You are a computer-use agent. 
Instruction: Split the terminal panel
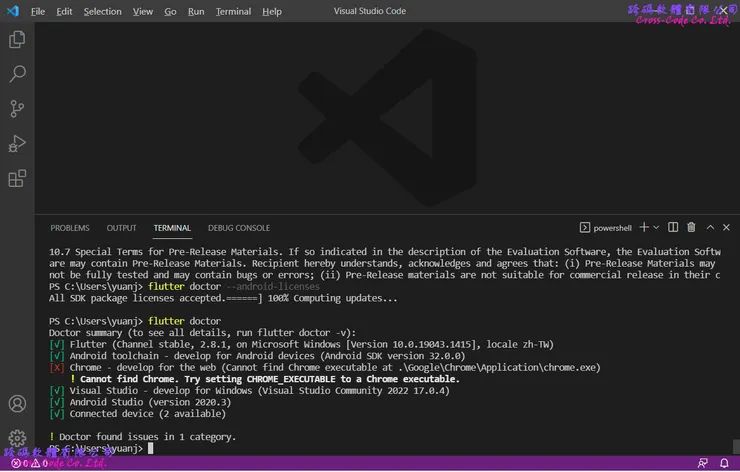click(673, 228)
